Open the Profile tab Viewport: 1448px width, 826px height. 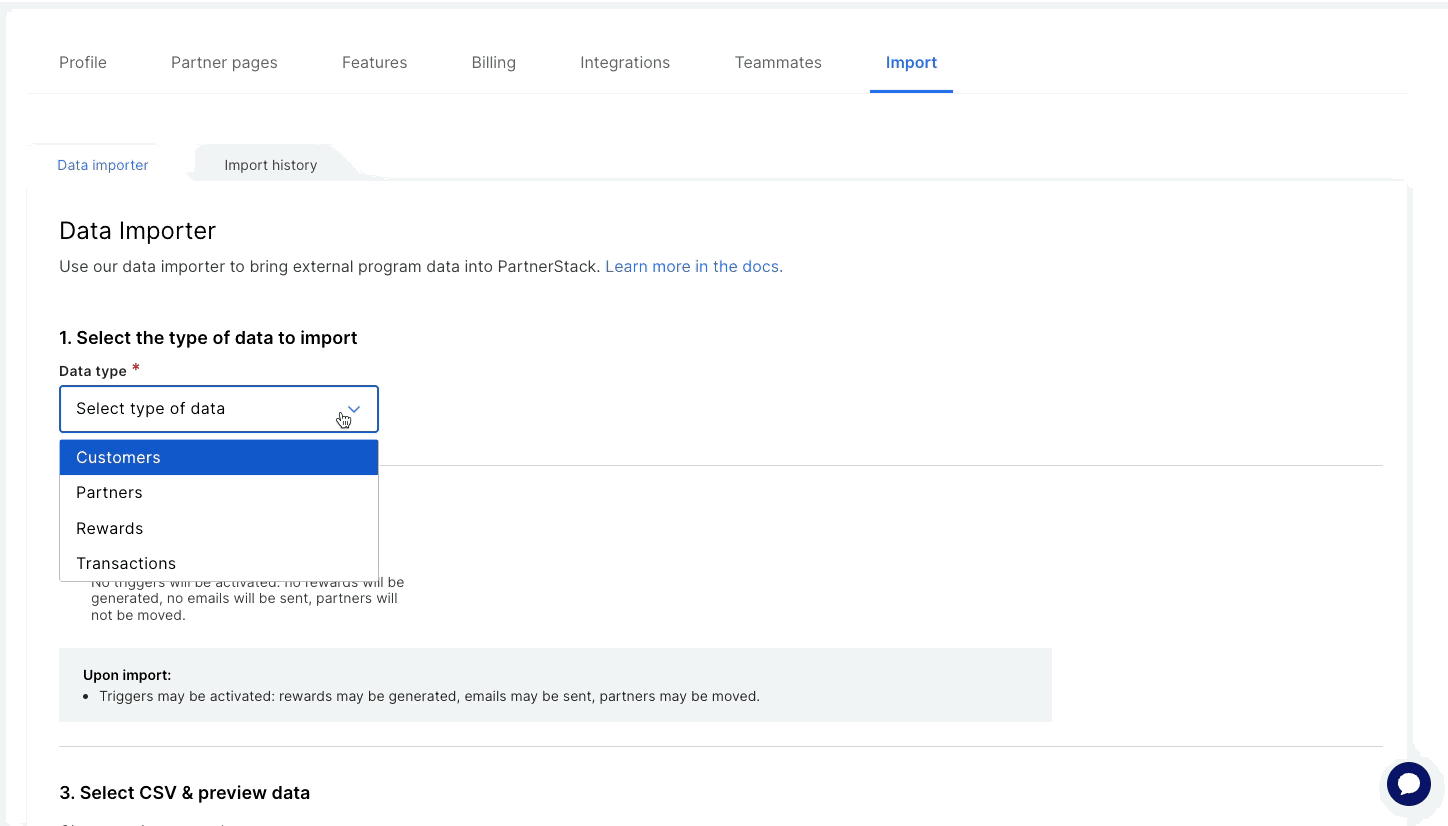[x=83, y=62]
